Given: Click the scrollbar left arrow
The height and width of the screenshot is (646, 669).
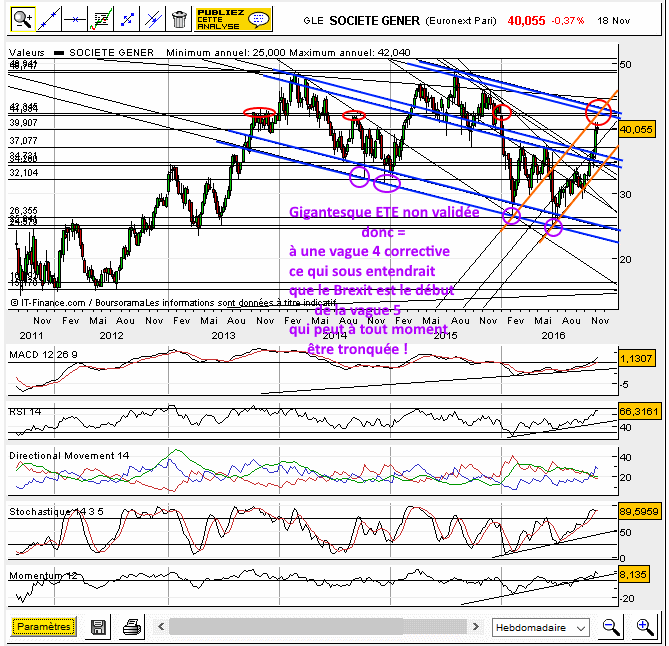Looking at the screenshot, I should 161,626.
